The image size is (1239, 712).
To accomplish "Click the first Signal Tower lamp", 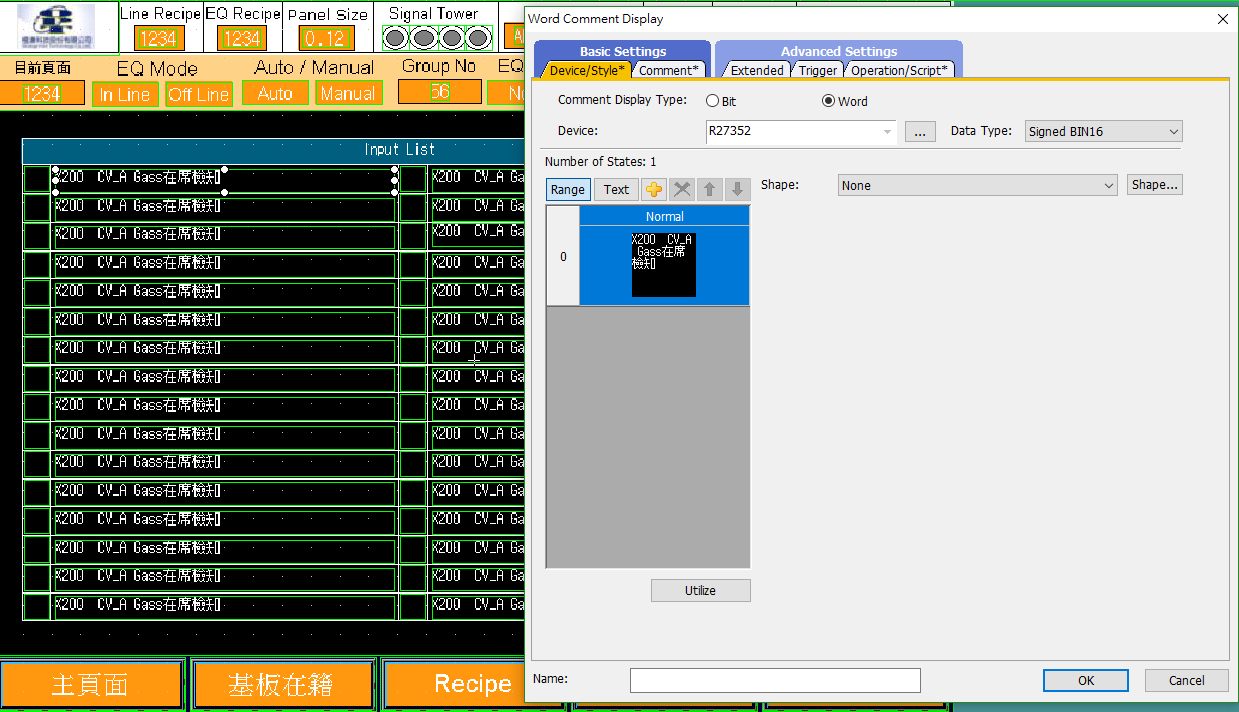I will (x=396, y=38).
